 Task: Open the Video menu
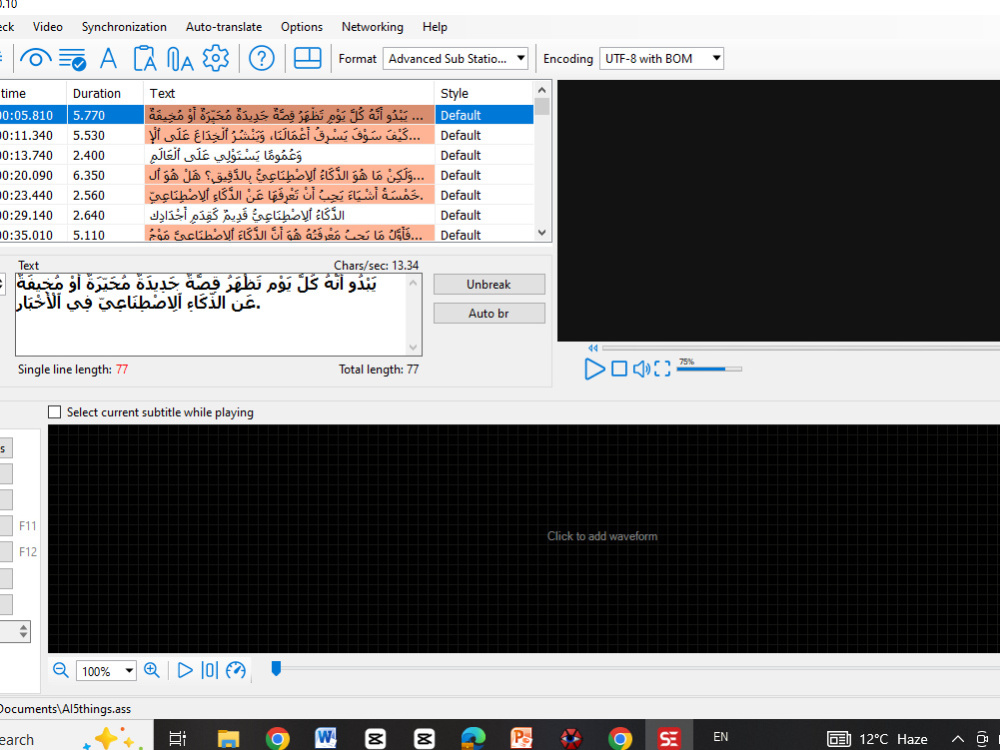click(48, 27)
